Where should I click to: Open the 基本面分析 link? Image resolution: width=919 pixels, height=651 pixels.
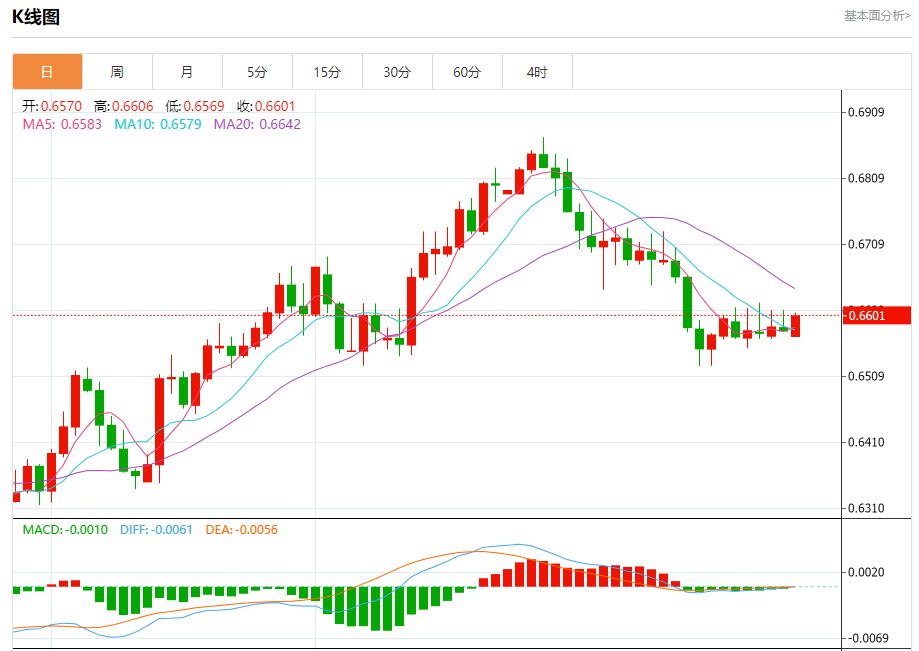[877, 16]
